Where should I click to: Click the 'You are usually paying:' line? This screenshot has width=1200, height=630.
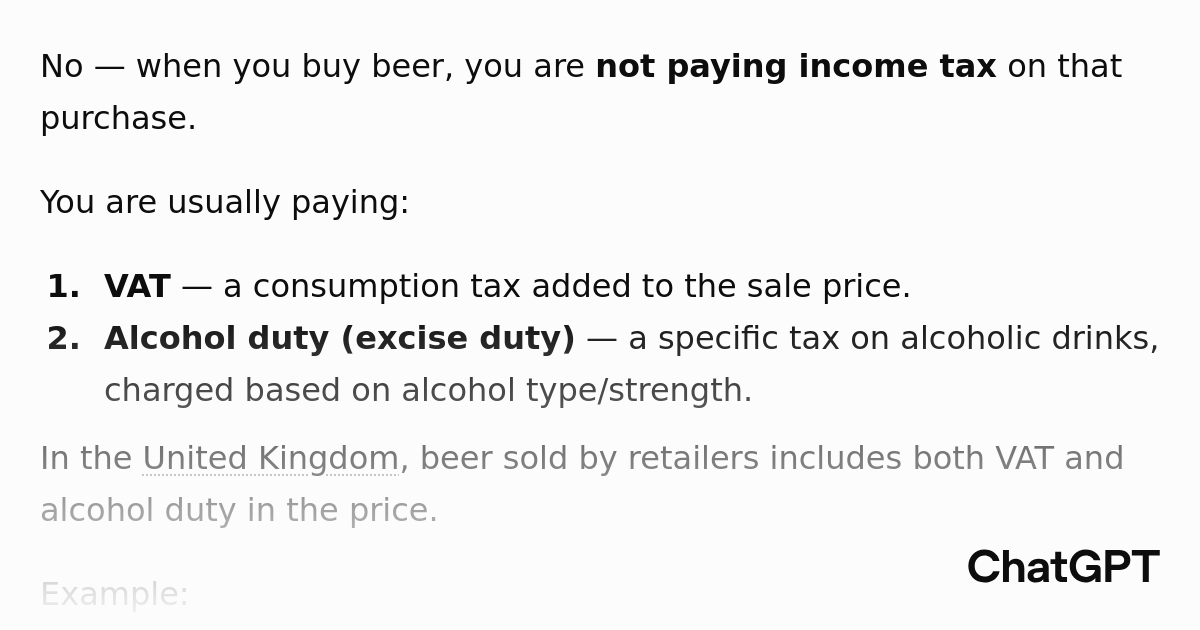[225, 203]
